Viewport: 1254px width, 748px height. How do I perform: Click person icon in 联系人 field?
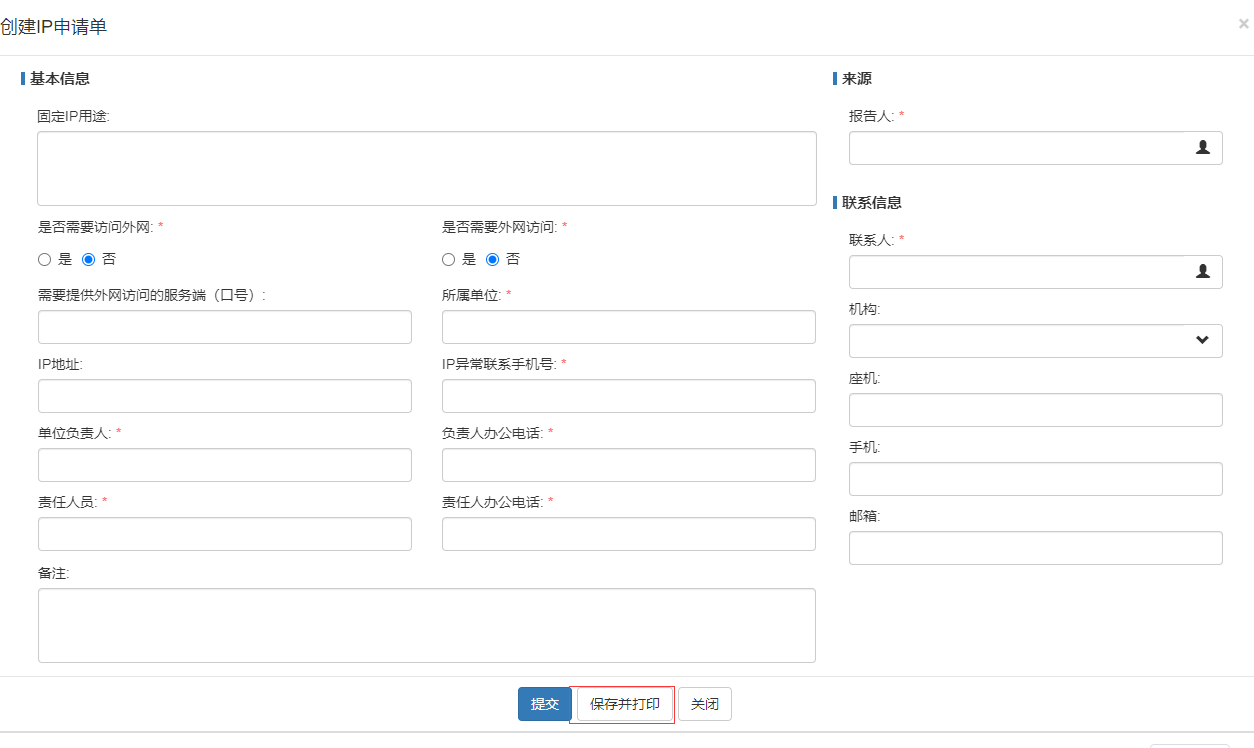point(1202,272)
